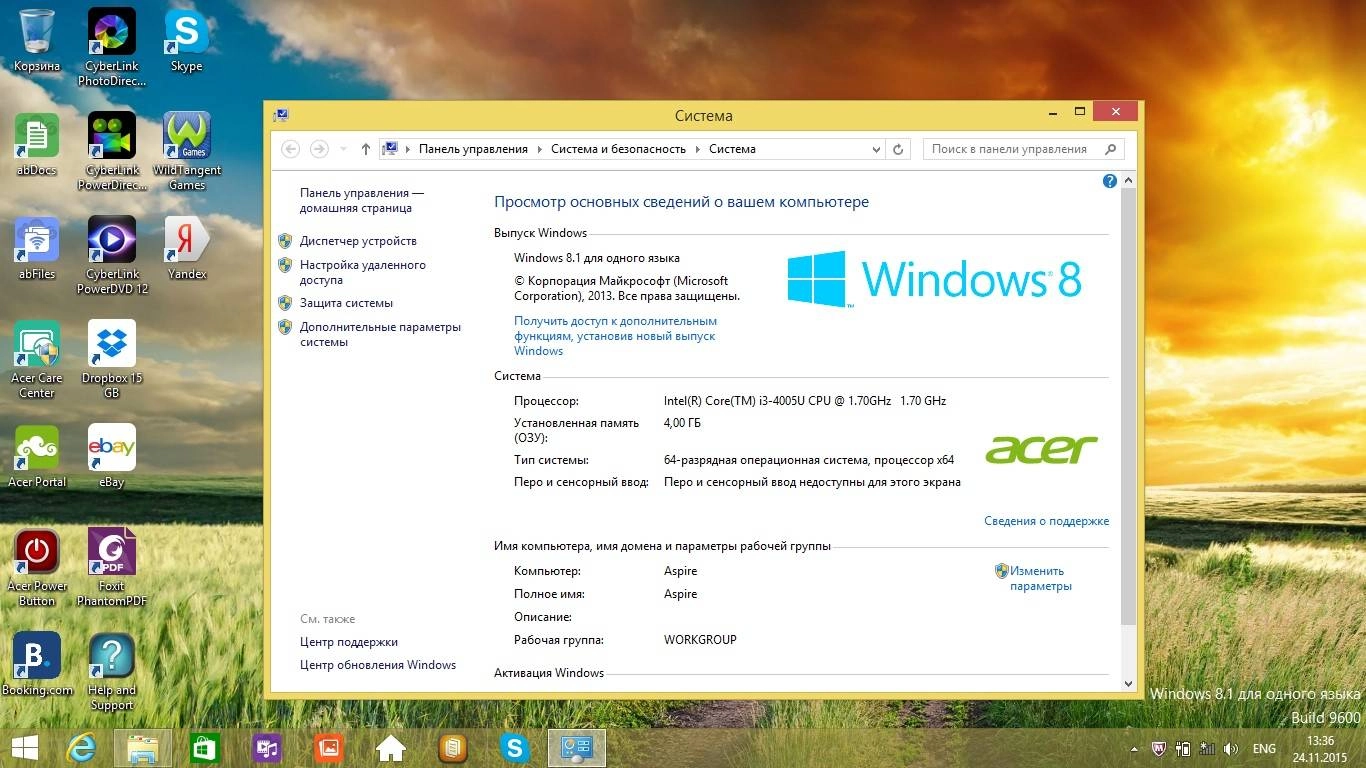Switch the ENG input language indicator

pos(1264,749)
